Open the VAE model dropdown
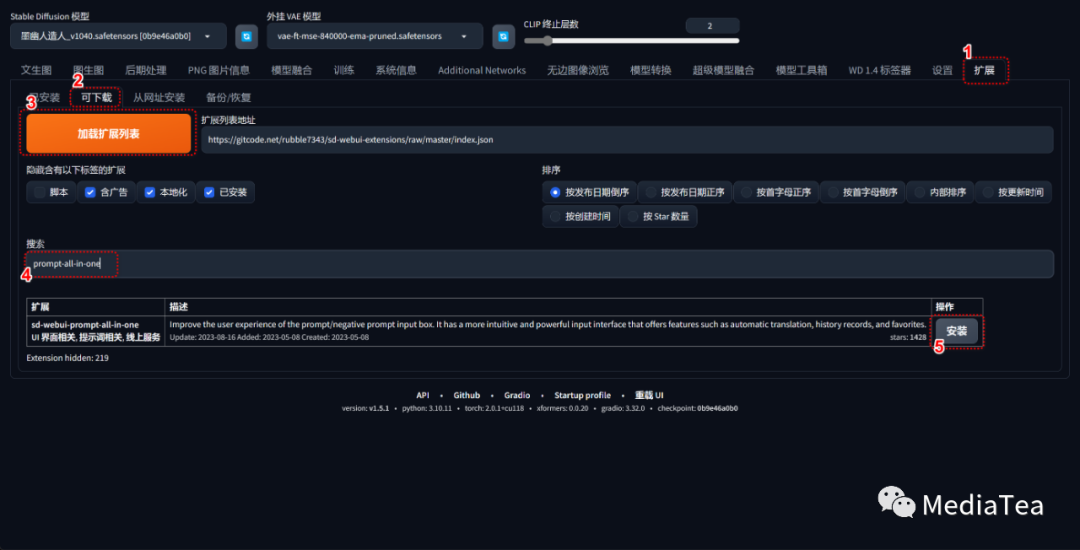Screen dimensions: 1080x550 tap(375, 36)
